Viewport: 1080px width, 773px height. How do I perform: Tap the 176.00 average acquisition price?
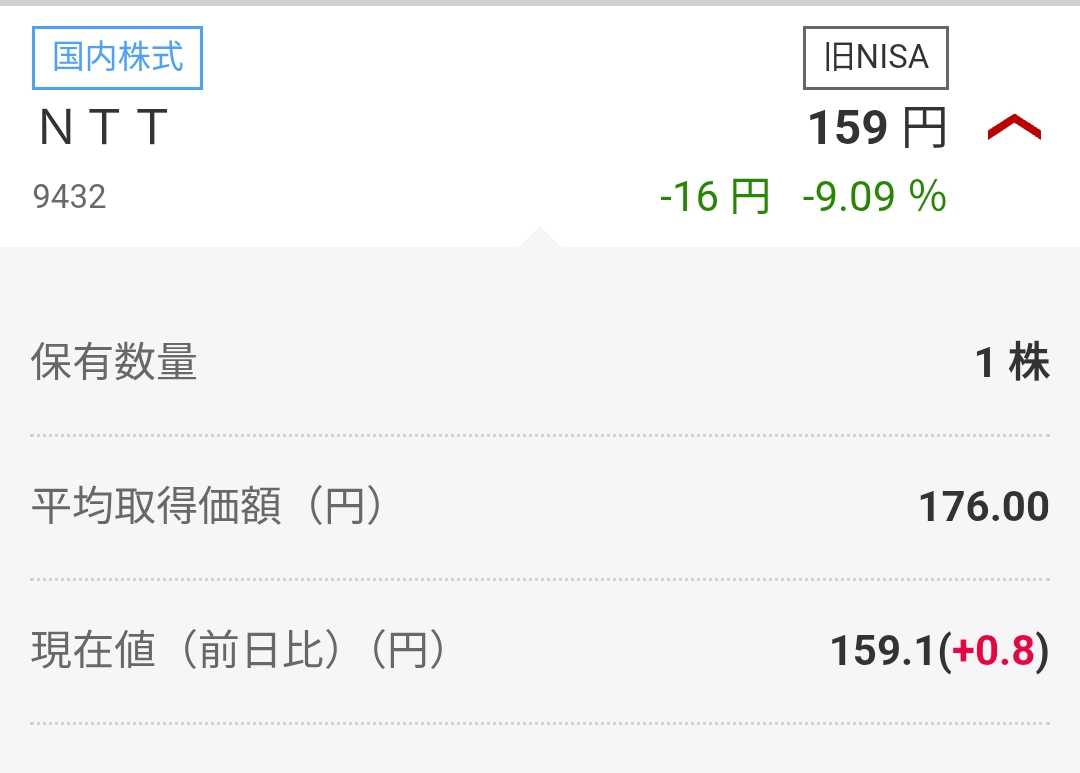984,507
